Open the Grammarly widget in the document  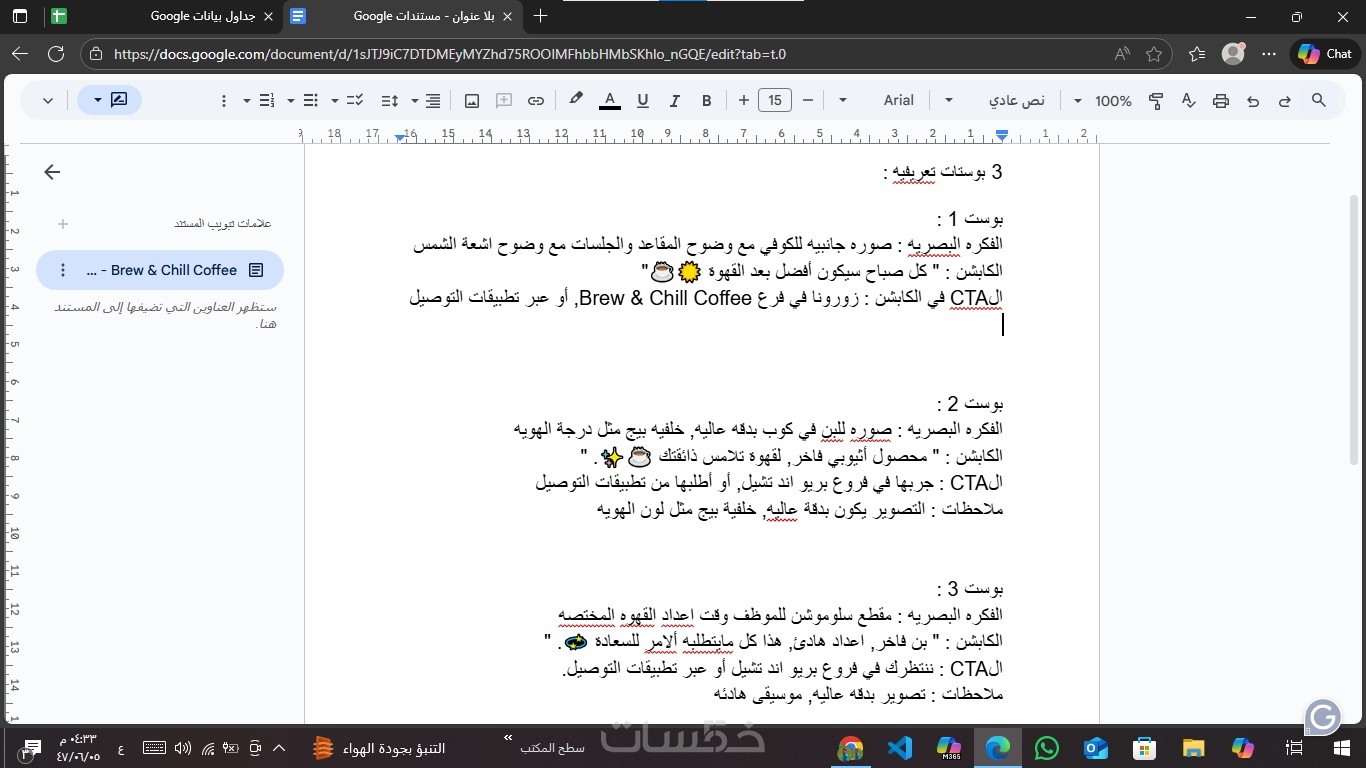pyautogui.click(x=1323, y=716)
